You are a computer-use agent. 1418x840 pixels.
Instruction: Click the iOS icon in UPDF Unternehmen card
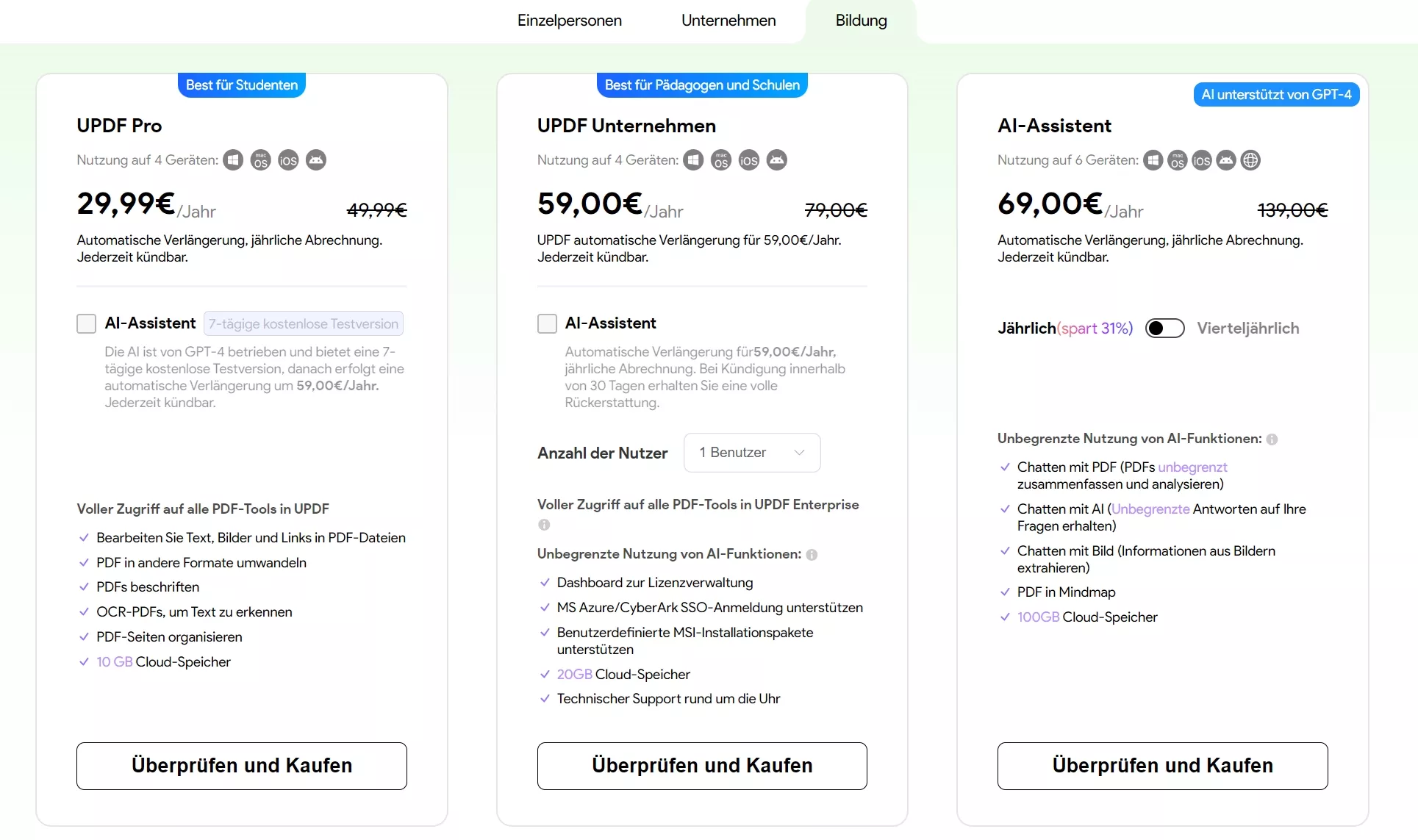(x=748, y=159)
